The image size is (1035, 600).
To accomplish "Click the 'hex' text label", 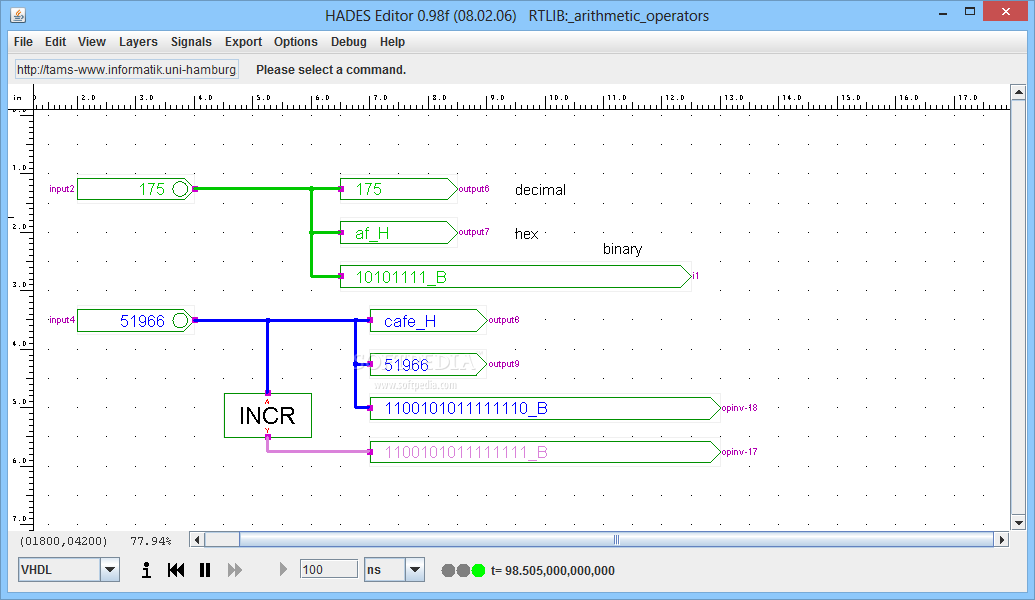I will pos(526,234).
